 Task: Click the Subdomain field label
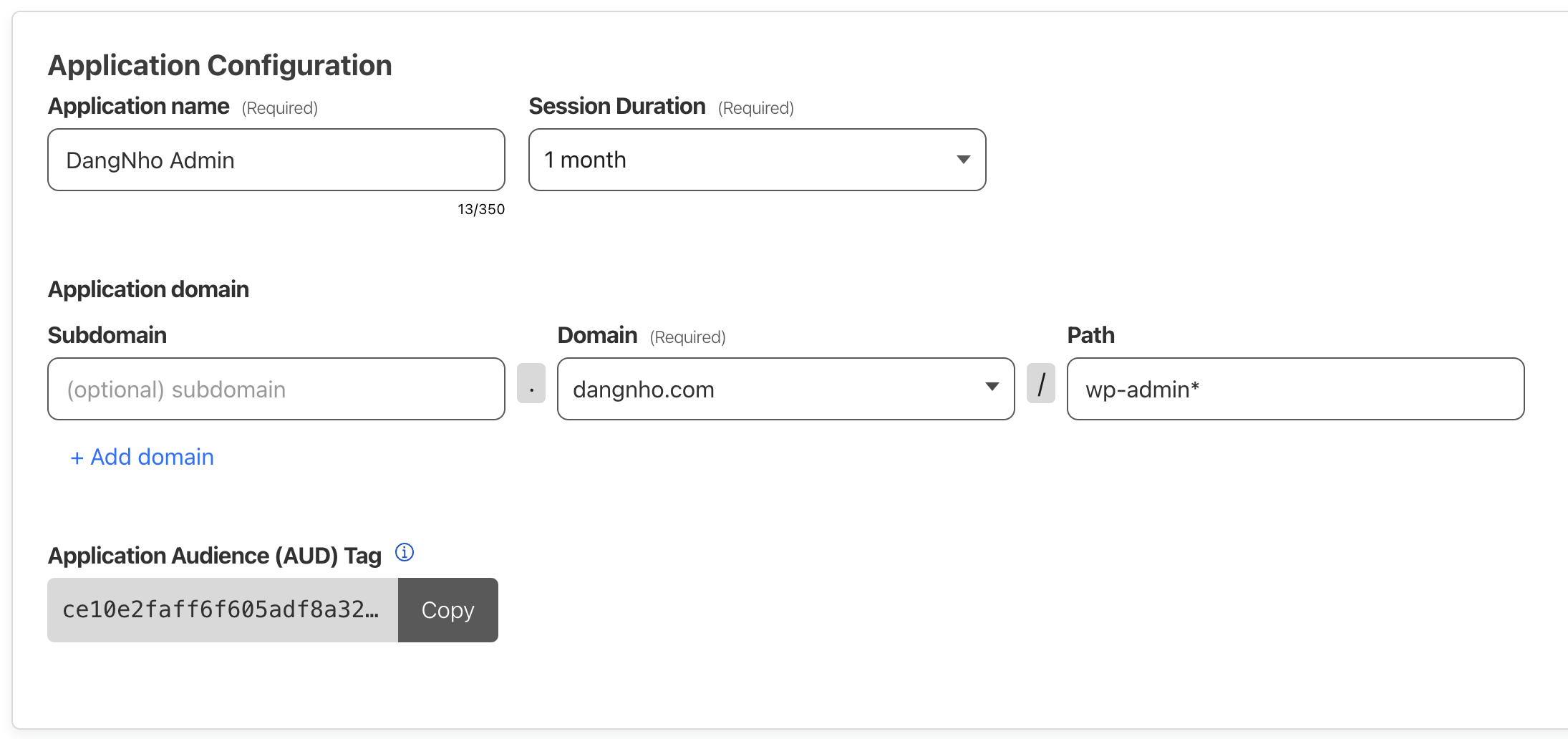pyautogui.click(x=107, y=335)
